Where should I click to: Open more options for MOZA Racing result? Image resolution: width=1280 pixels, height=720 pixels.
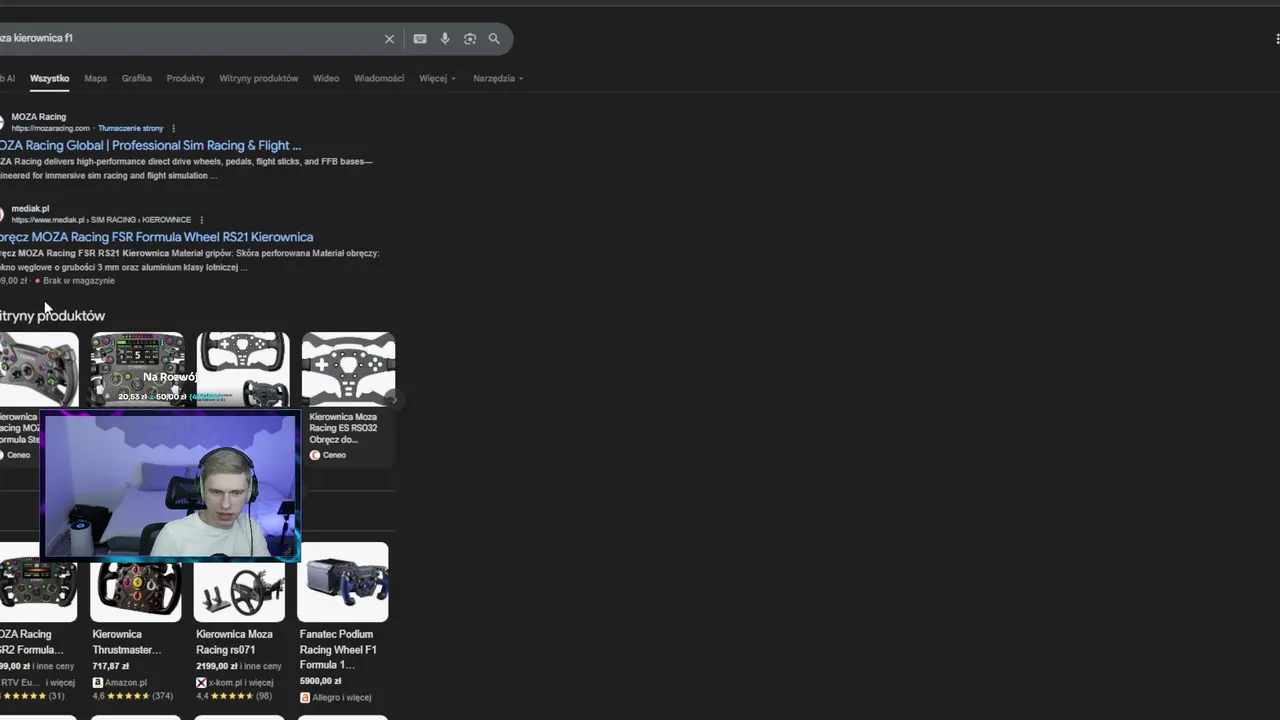(173, 128)
